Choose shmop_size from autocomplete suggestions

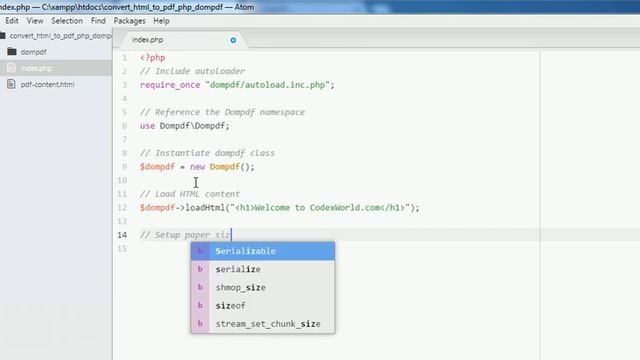(263, 287)
